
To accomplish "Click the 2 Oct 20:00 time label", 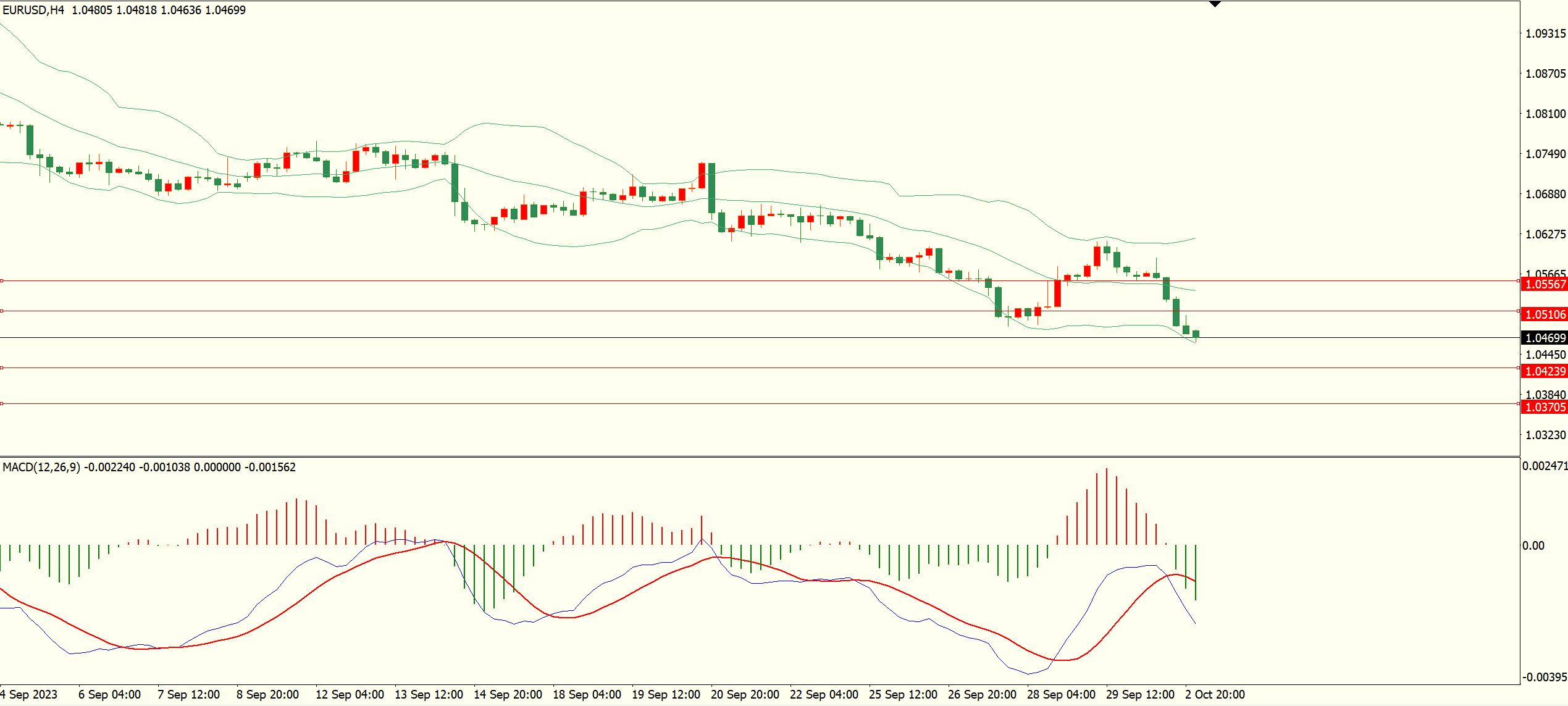I will click(x=1215, y=694).
